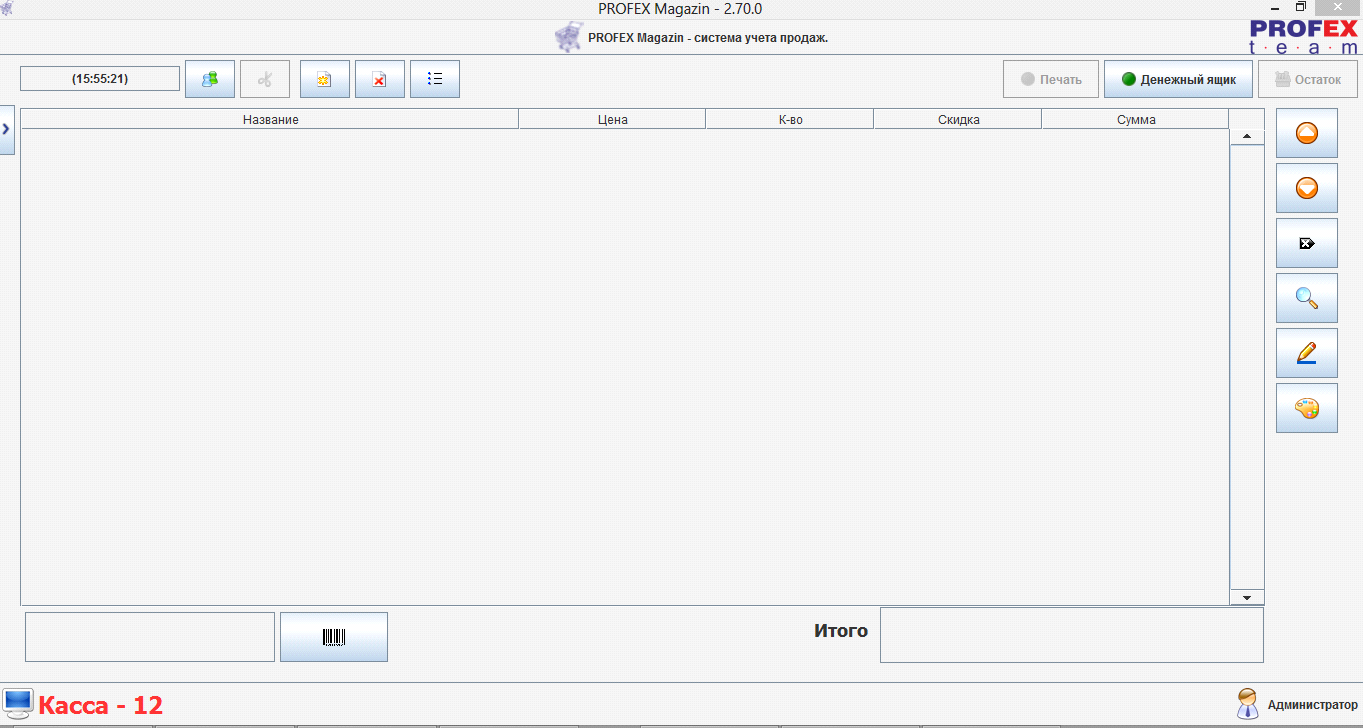Click the К-во column header
The image size is (1363, 728).
(x=790, y=119)
